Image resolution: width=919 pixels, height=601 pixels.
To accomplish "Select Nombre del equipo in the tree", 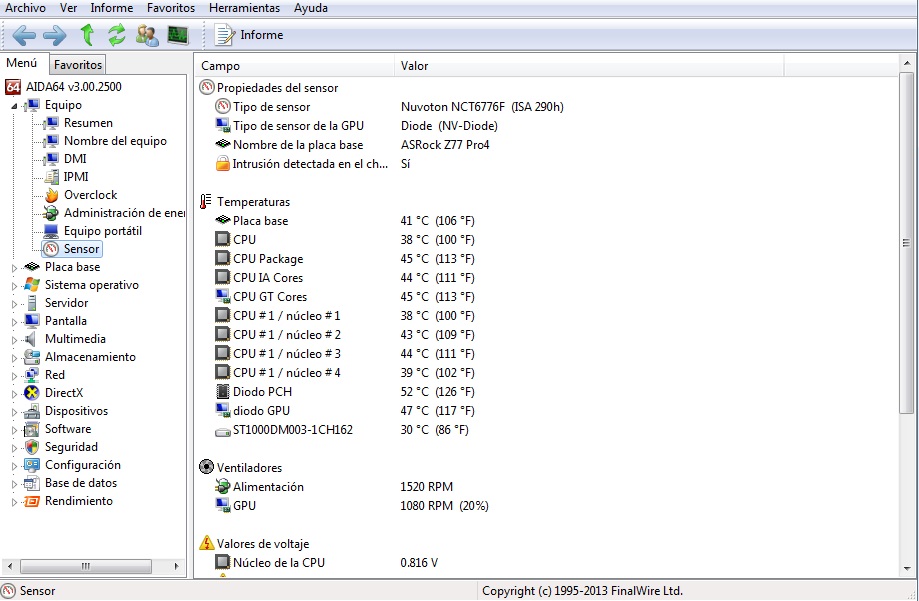I will coord(115,141).
